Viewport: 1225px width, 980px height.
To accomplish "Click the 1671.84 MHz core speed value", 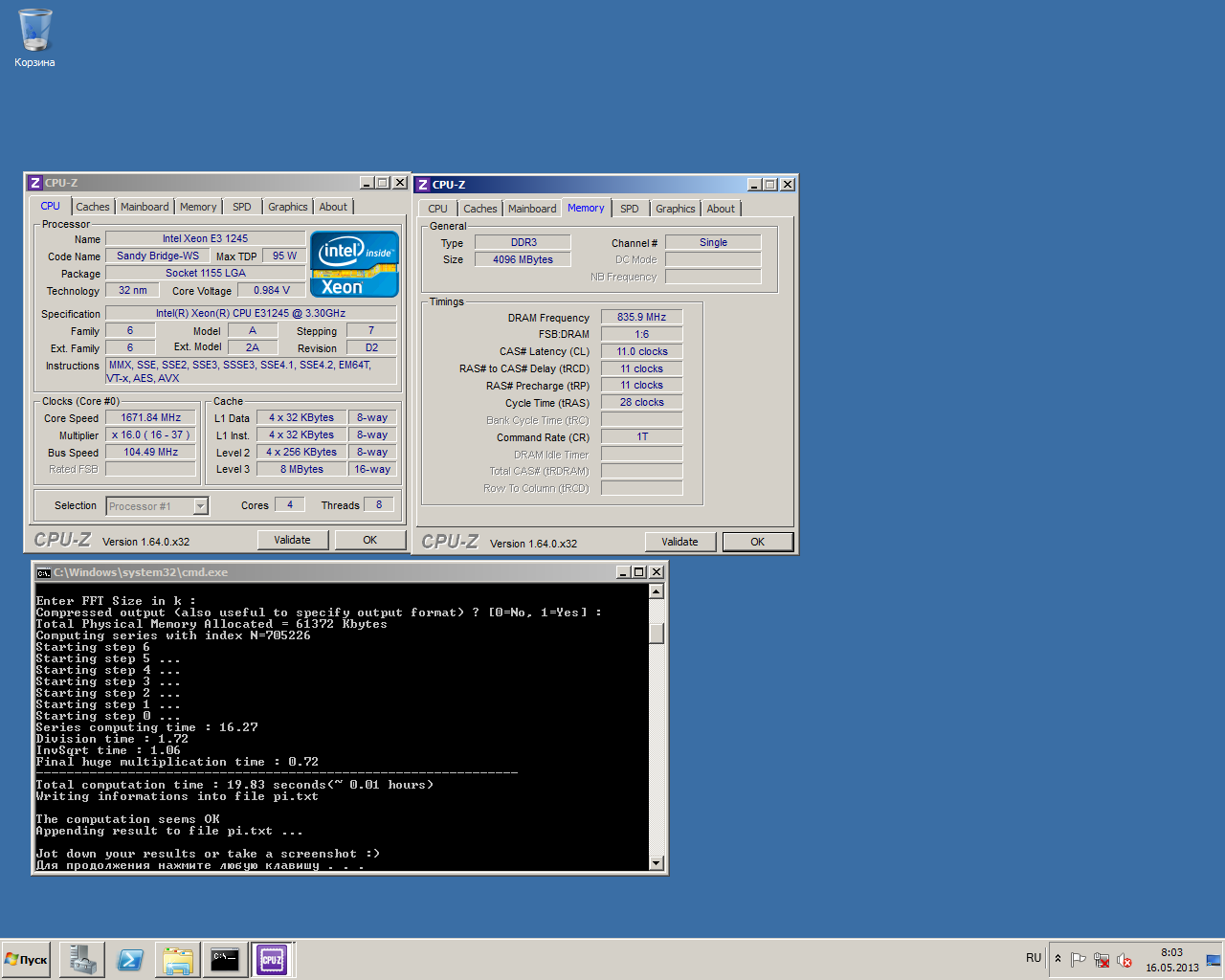I will click(x=151, y=417).
